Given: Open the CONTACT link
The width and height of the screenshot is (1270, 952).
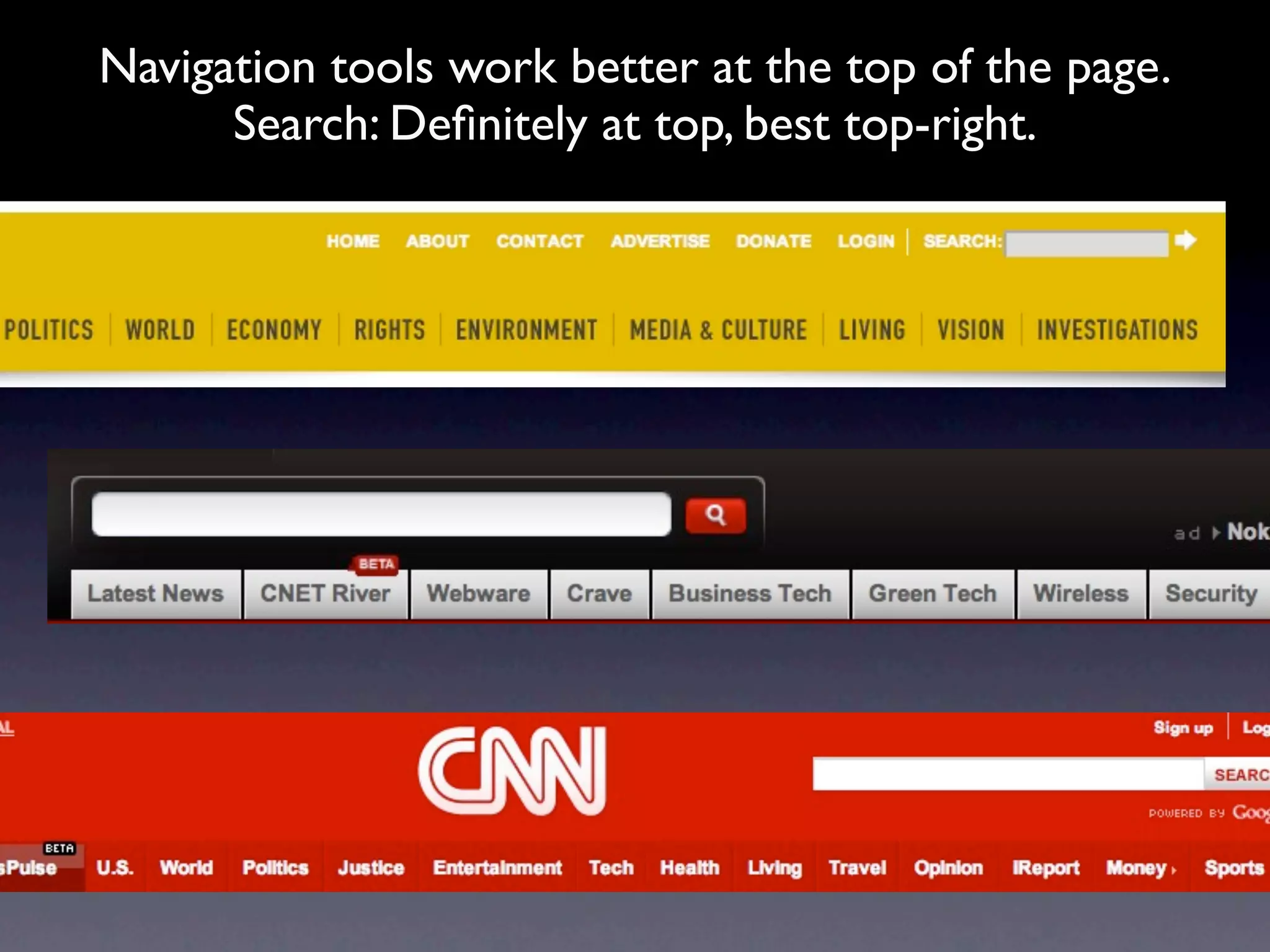Looking at the screenshot, I should click(x=540, y=241).
